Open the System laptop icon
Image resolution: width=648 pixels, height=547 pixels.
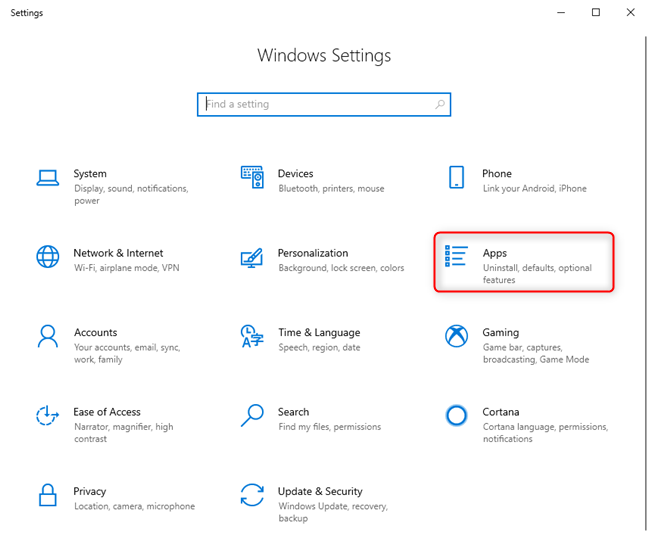[x=48, y=178]
